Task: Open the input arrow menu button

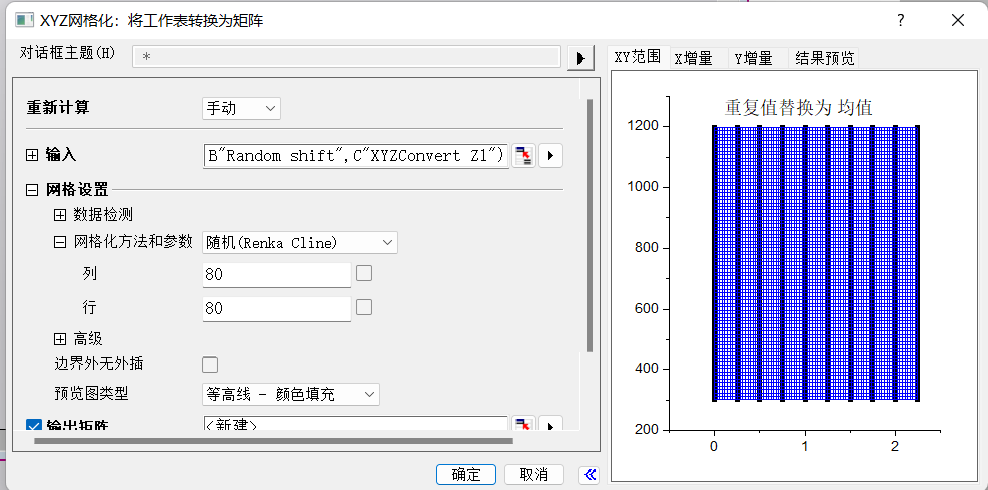Action: coord(551,155)
